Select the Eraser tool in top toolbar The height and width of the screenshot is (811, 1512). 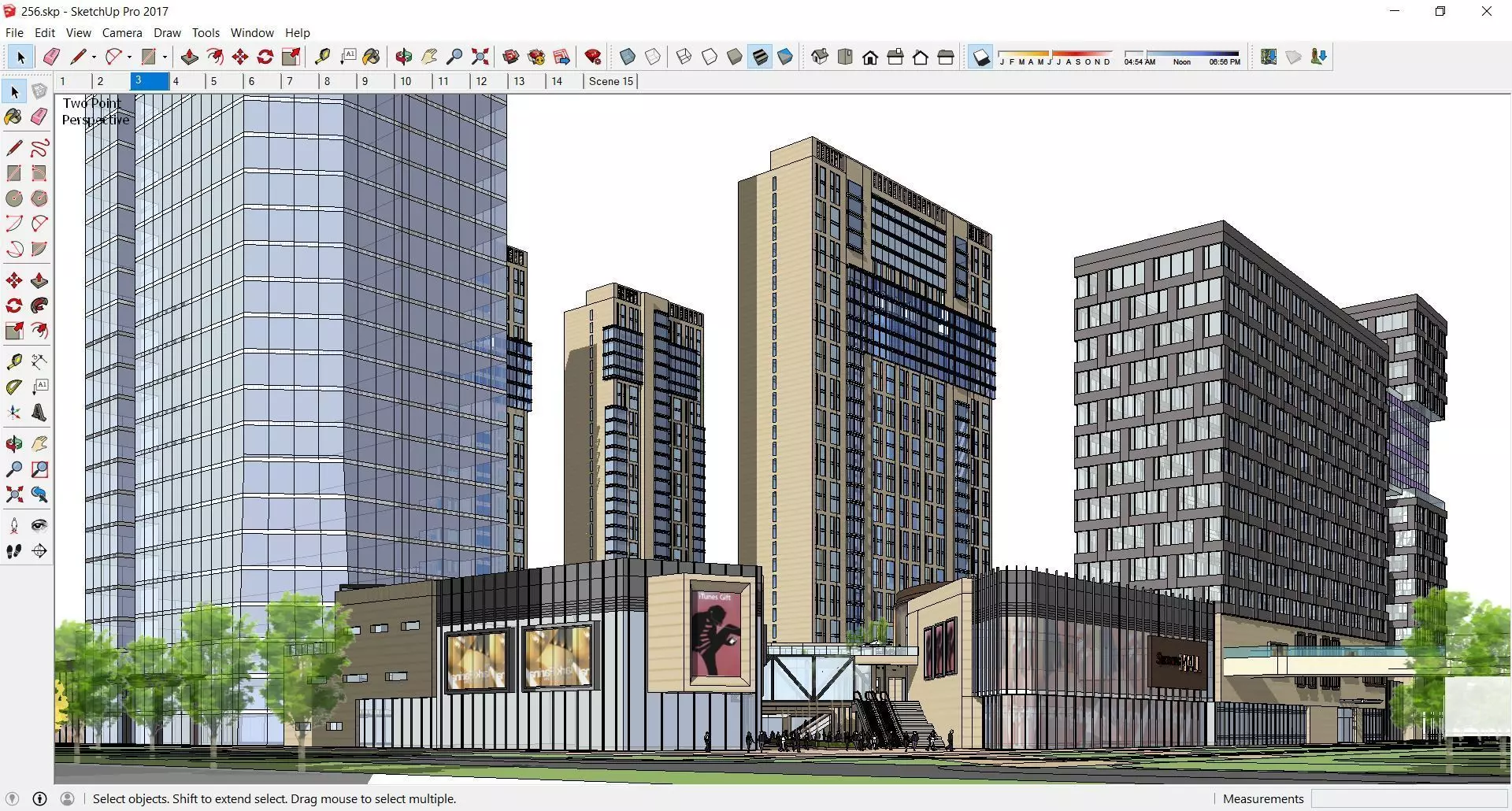51,57
